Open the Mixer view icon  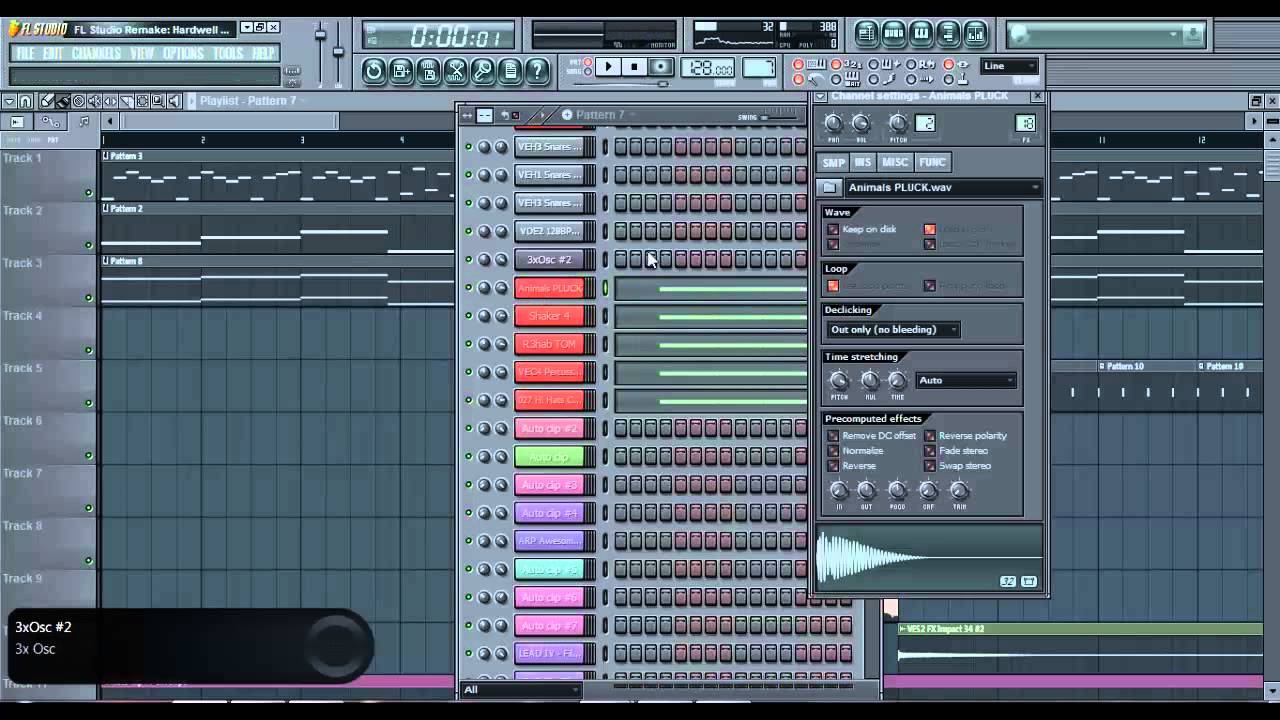click(x=975, y=34)
